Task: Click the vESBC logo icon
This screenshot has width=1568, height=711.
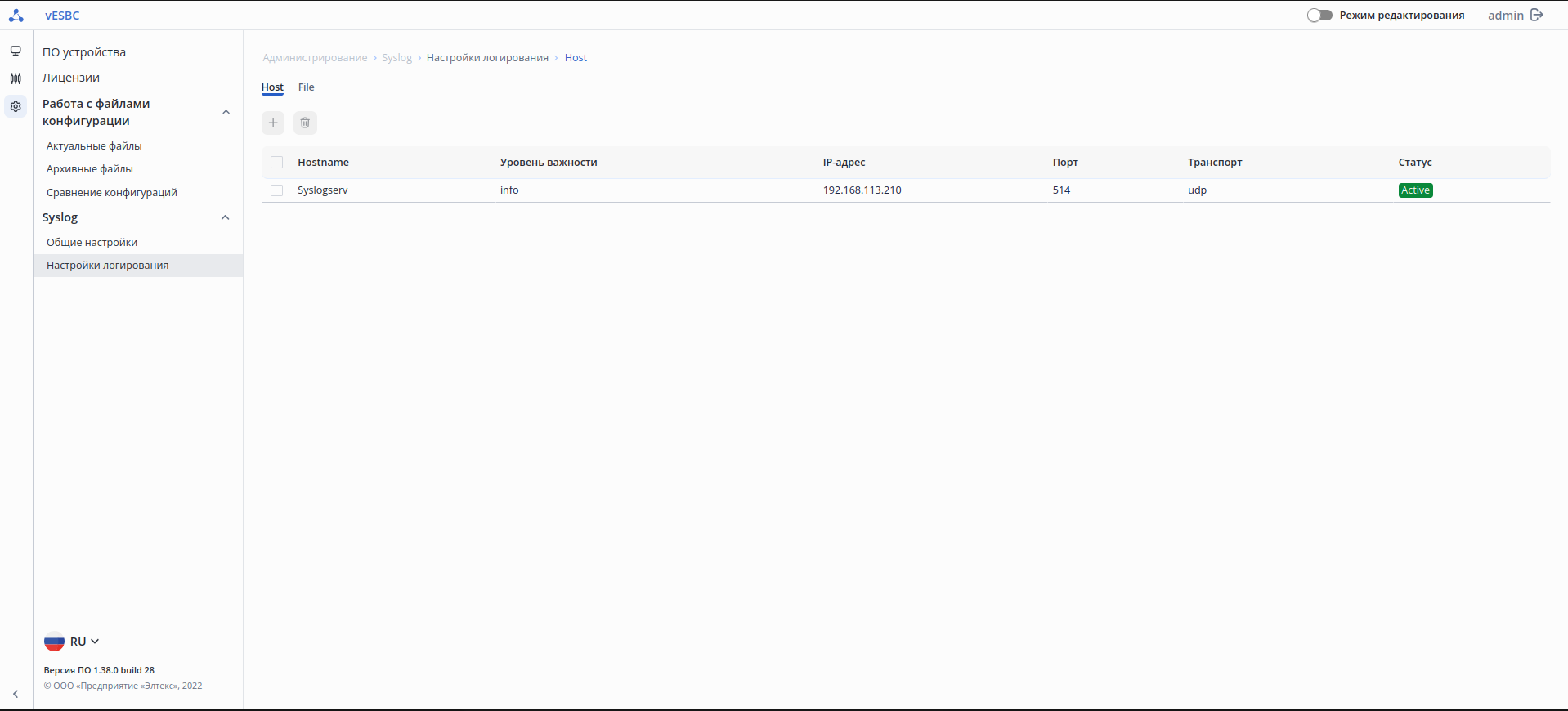Action: 16,15
